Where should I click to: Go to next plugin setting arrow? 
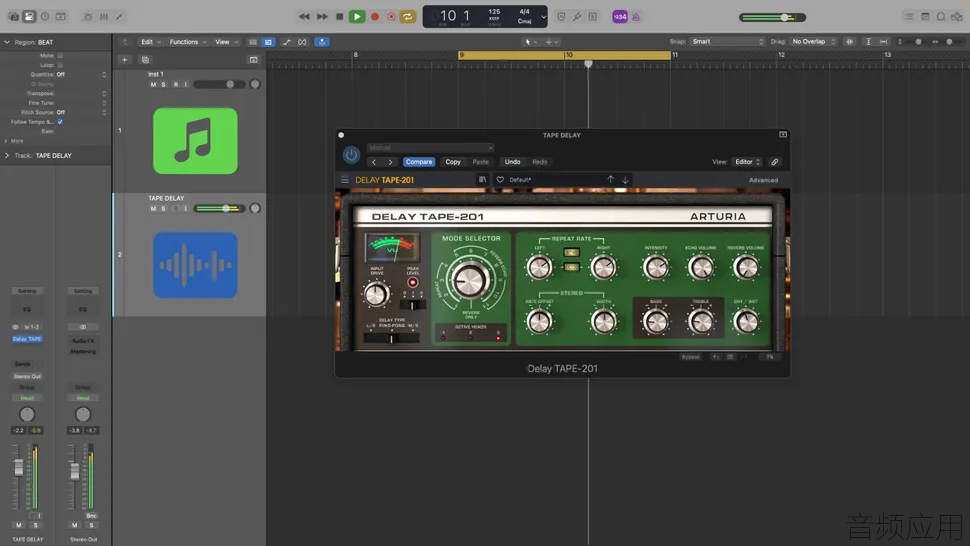(390, 162)
